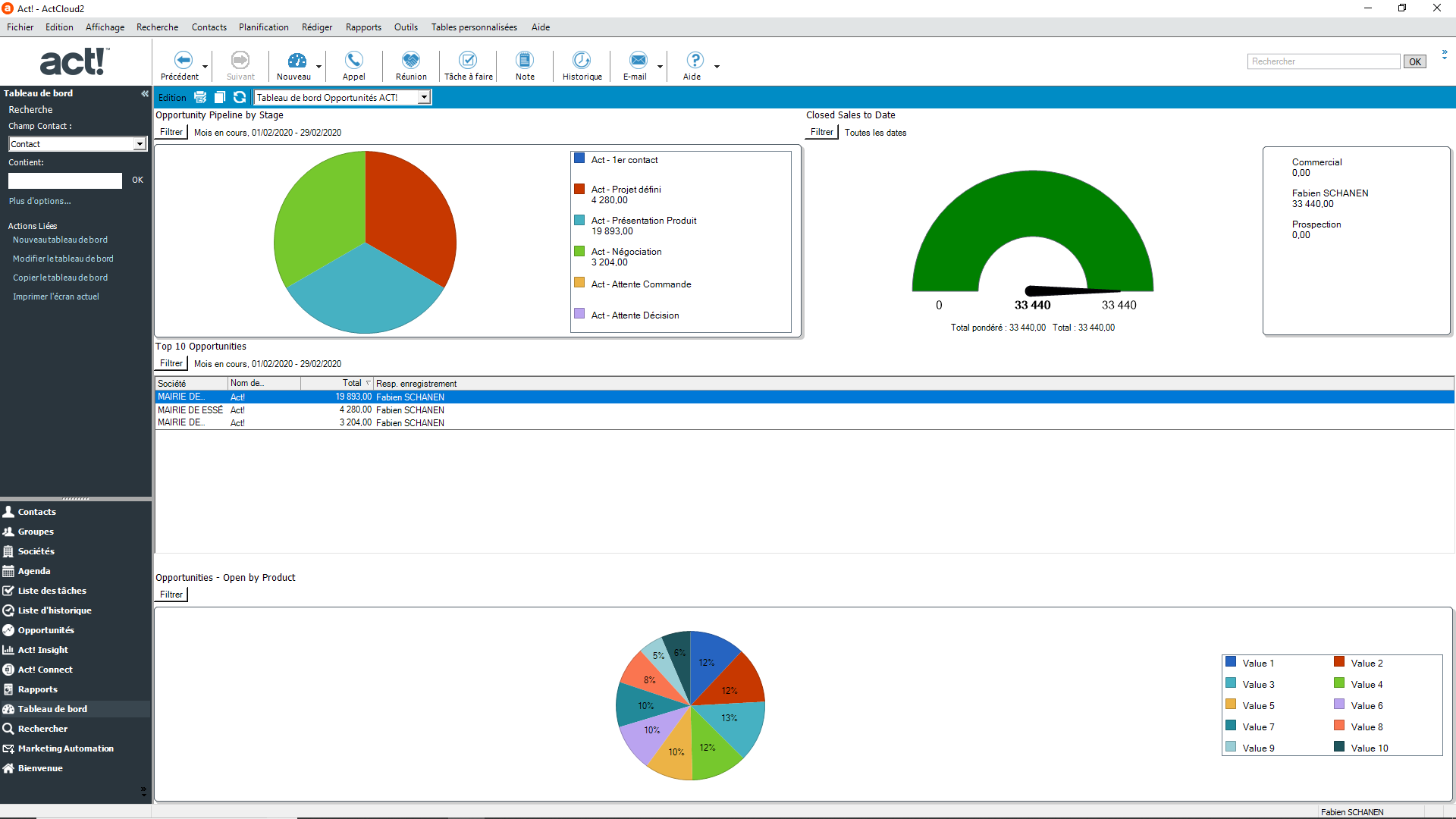Open the Affichage menu
This screenshot has height=819, width=1456.
click(x=105, y=27)
